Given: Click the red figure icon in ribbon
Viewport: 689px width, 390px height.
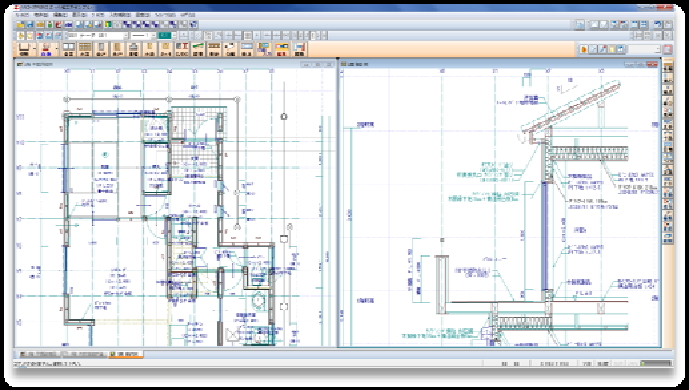Looking at the screenshot, I should [46, 49].
